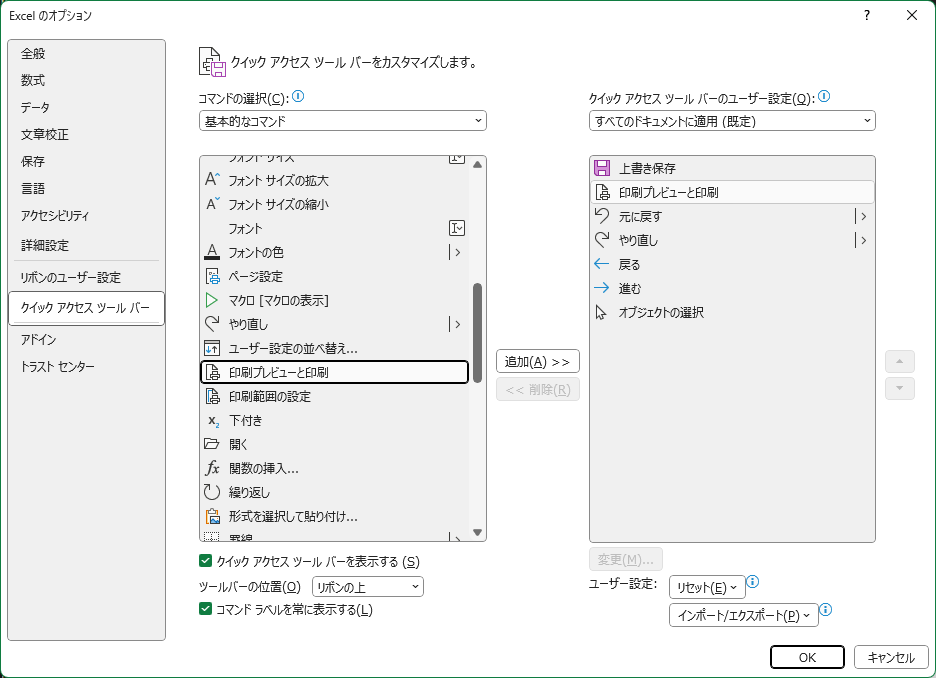
Task: Click the command list vertical scrollbar thumb
Action: pos(477,332)
